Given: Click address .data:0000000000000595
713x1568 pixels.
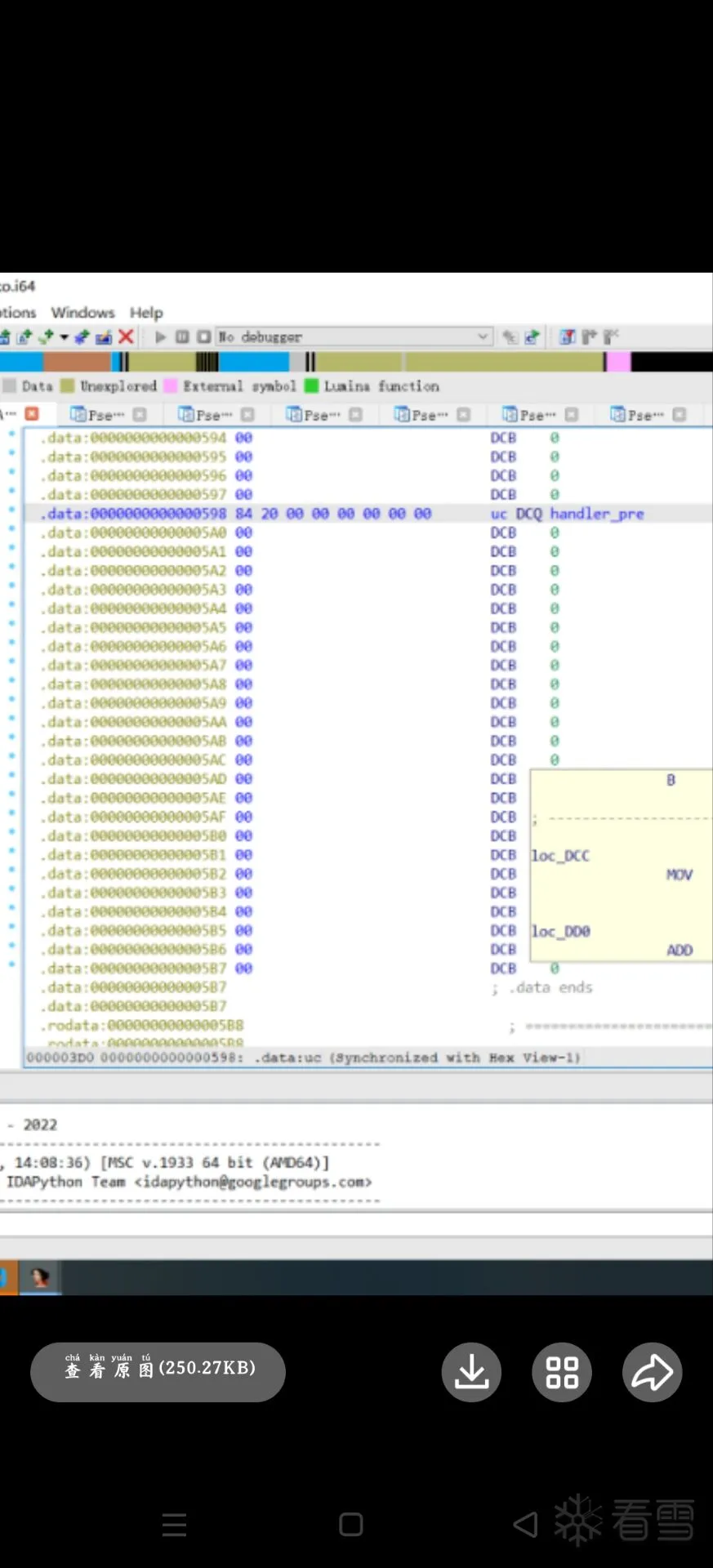Looking at the screenshot, I should (x=134, y=457).
